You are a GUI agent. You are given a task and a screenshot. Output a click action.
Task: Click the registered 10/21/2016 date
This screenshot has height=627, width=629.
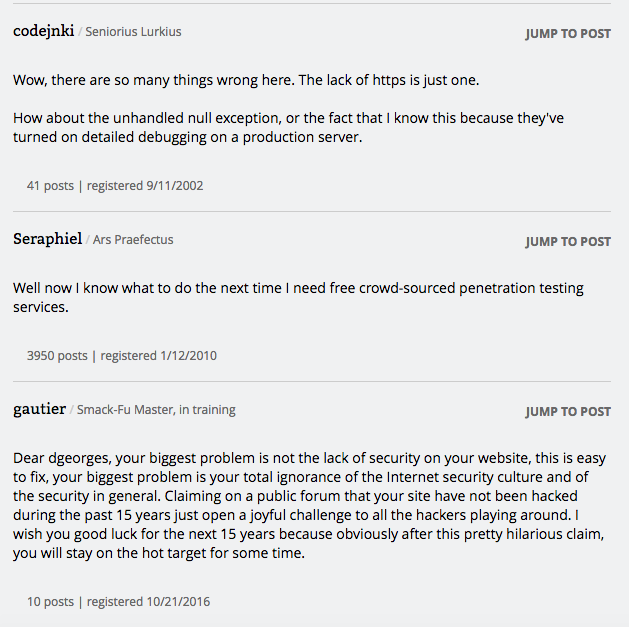[x=148, y=602]
